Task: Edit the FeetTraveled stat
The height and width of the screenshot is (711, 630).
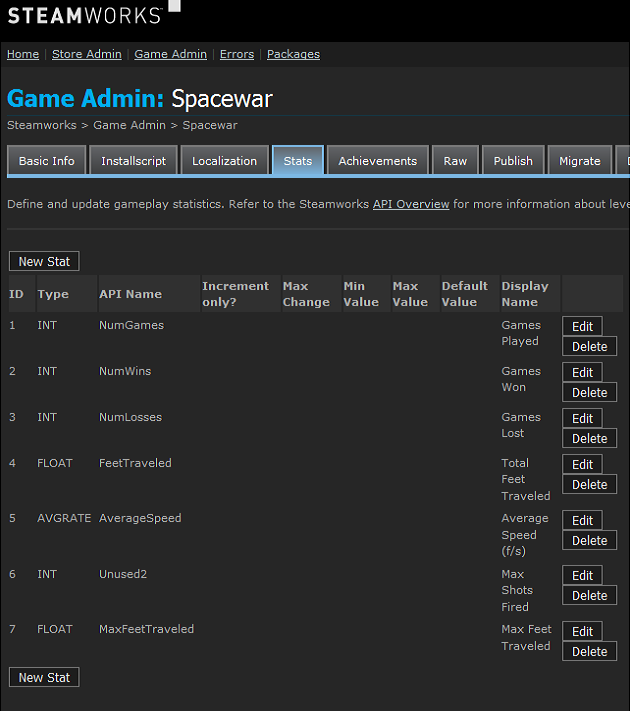Action: [x=582, y=464]
